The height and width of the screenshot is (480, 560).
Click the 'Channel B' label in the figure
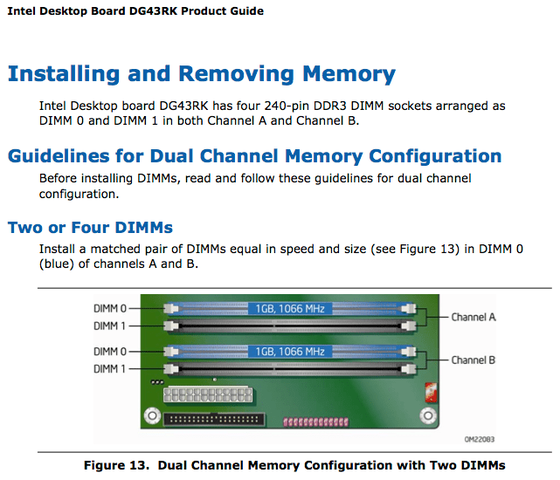coord(473,360)
